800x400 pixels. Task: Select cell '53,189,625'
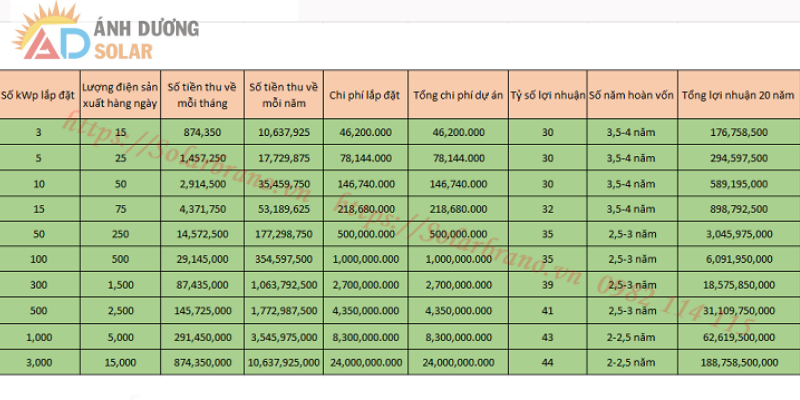[284, 209]
